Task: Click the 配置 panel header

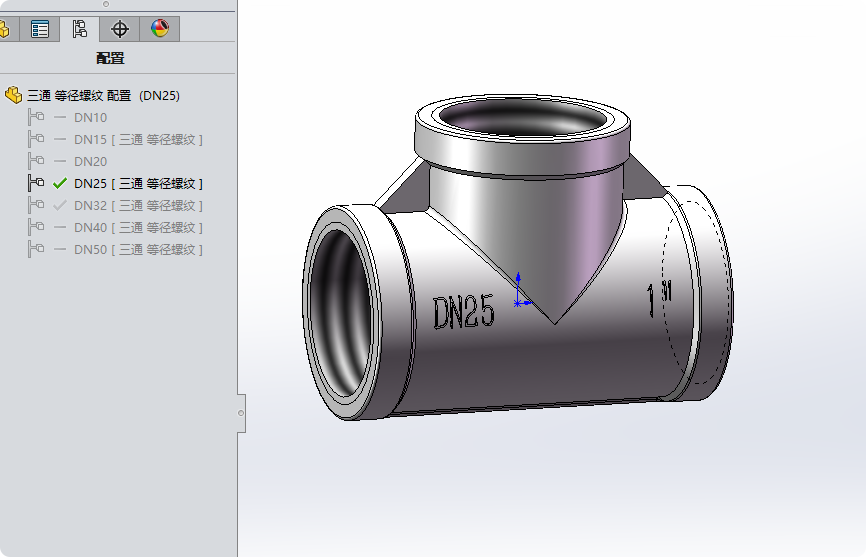Action: 110,58
